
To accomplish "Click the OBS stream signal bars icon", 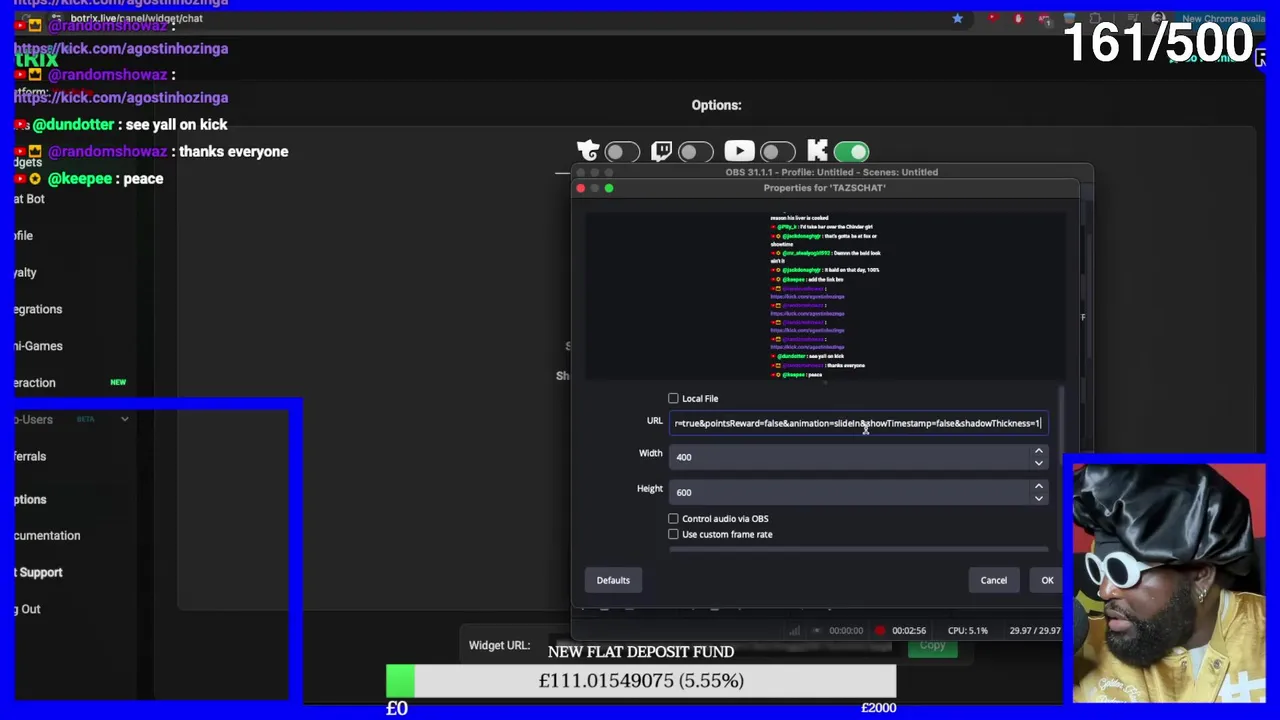I will click(x=794, y=631).
